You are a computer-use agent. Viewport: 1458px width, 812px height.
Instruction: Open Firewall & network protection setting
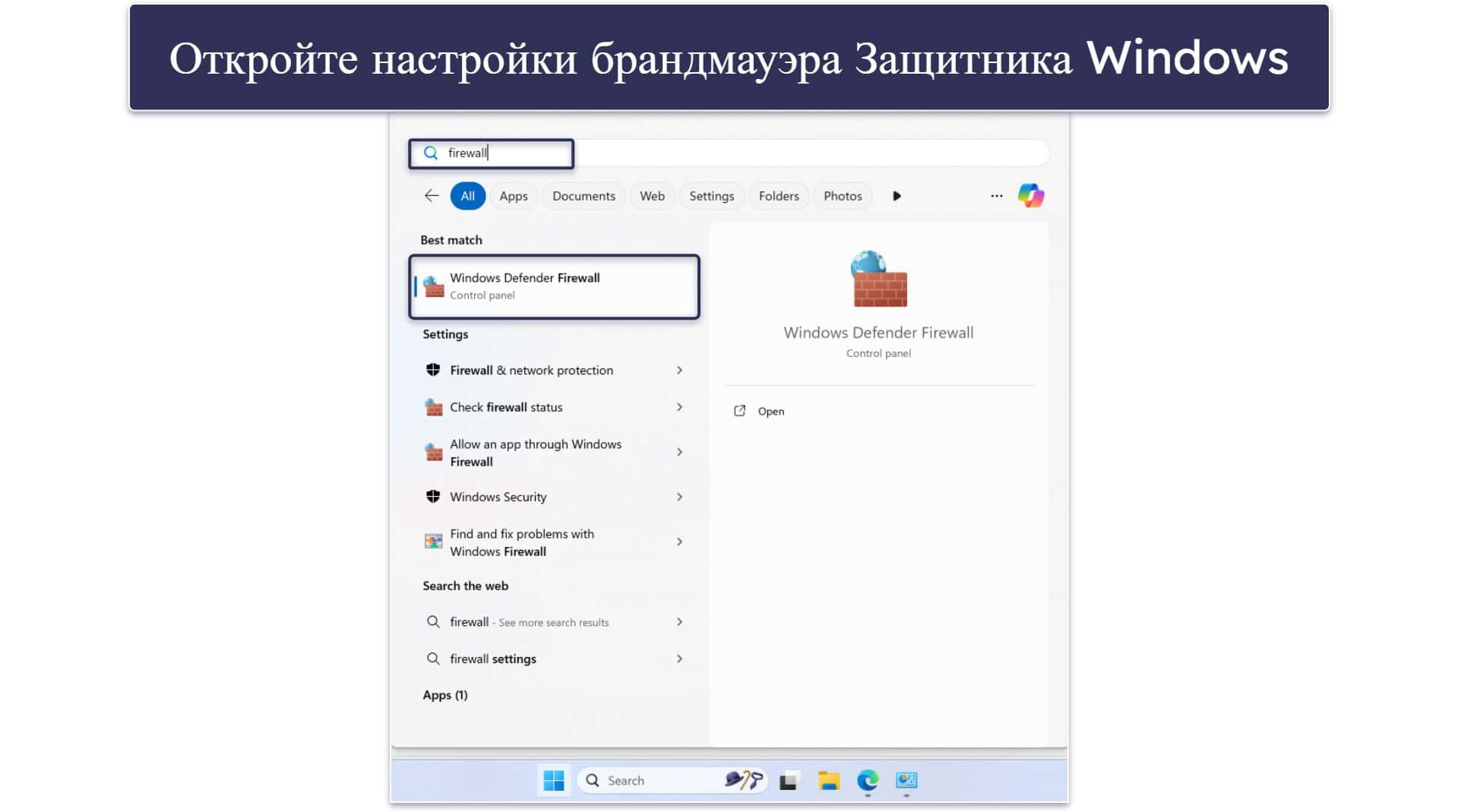(x=554, y=370)
